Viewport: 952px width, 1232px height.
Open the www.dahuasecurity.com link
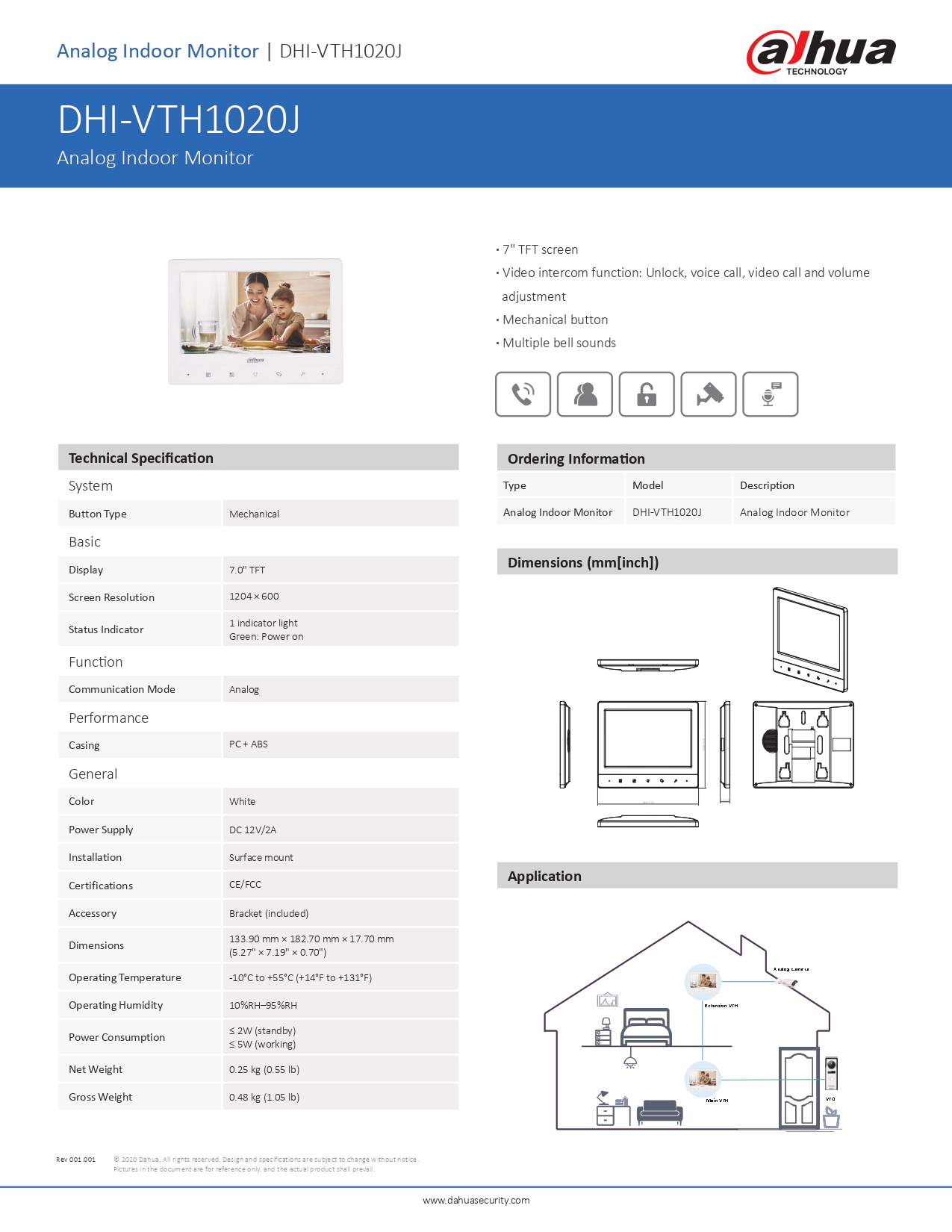[x=476, y=1200]
